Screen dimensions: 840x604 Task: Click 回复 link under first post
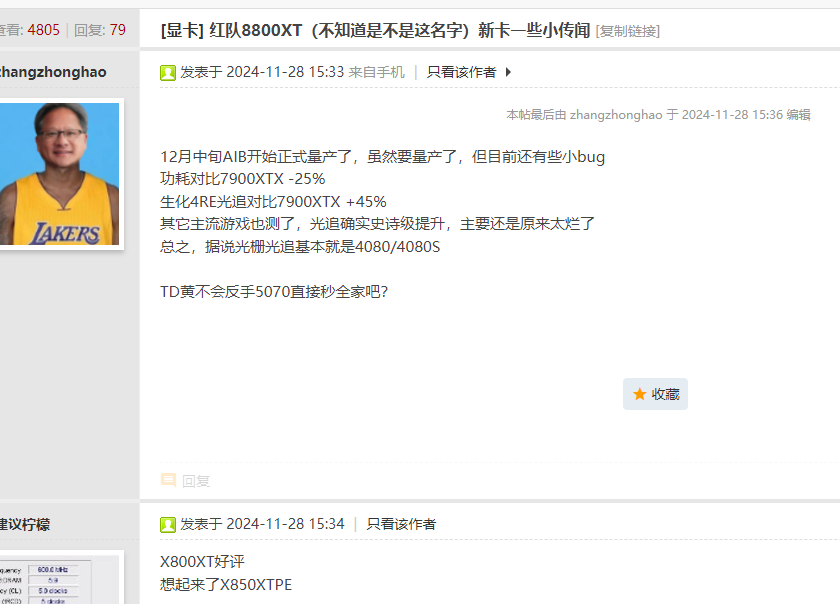[196, 481]
